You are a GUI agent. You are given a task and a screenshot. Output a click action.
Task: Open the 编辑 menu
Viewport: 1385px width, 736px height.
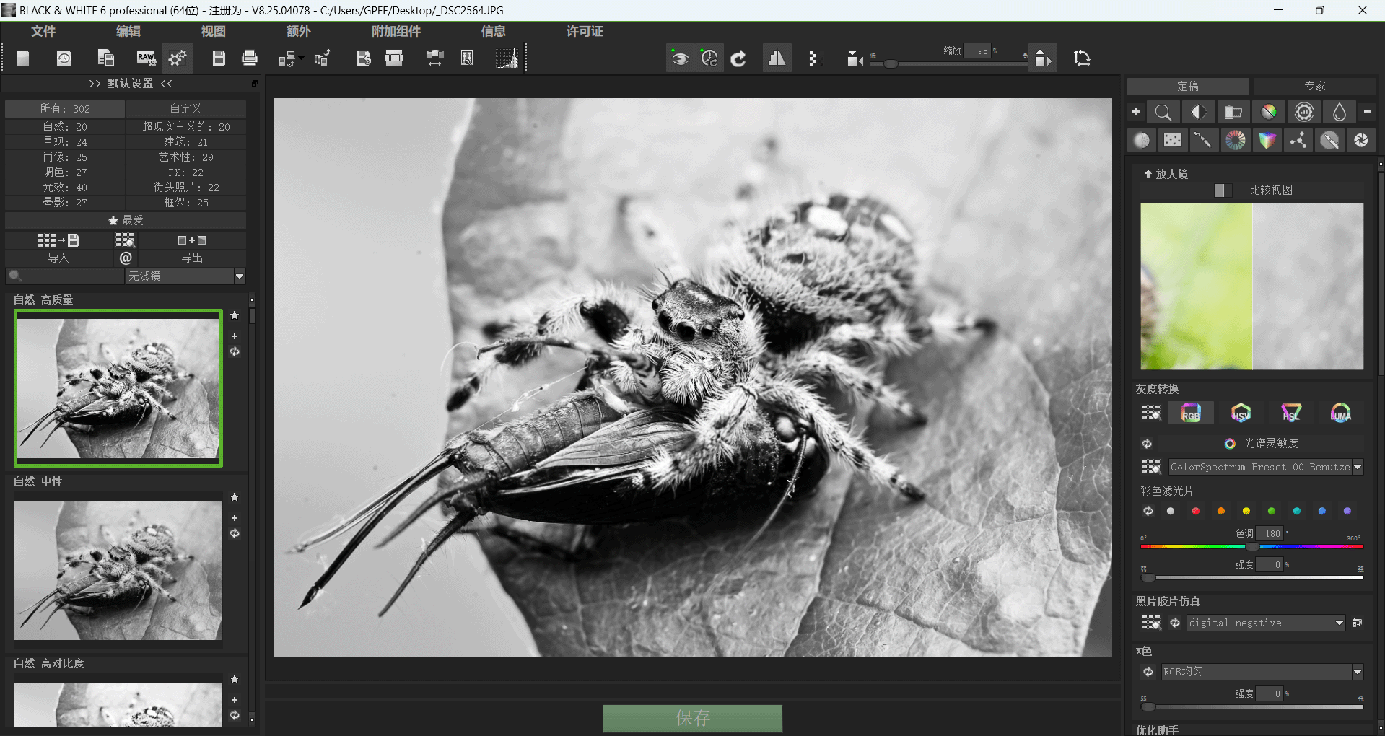coord(129,31)
